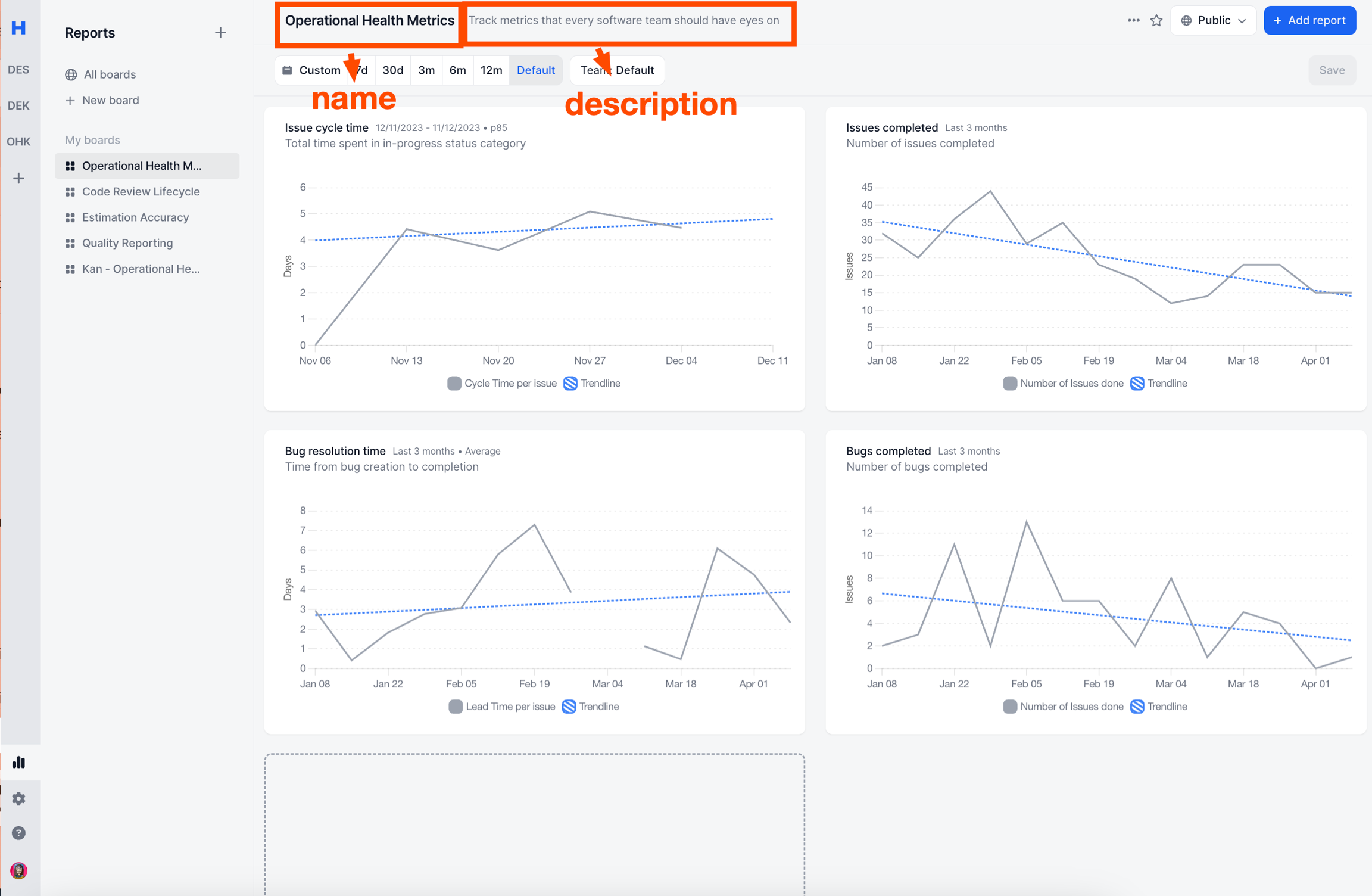Viewport: 1372px width, 896px height.
Task: Open Code Review Lifecycle board
Action: [x=141, y=191]
